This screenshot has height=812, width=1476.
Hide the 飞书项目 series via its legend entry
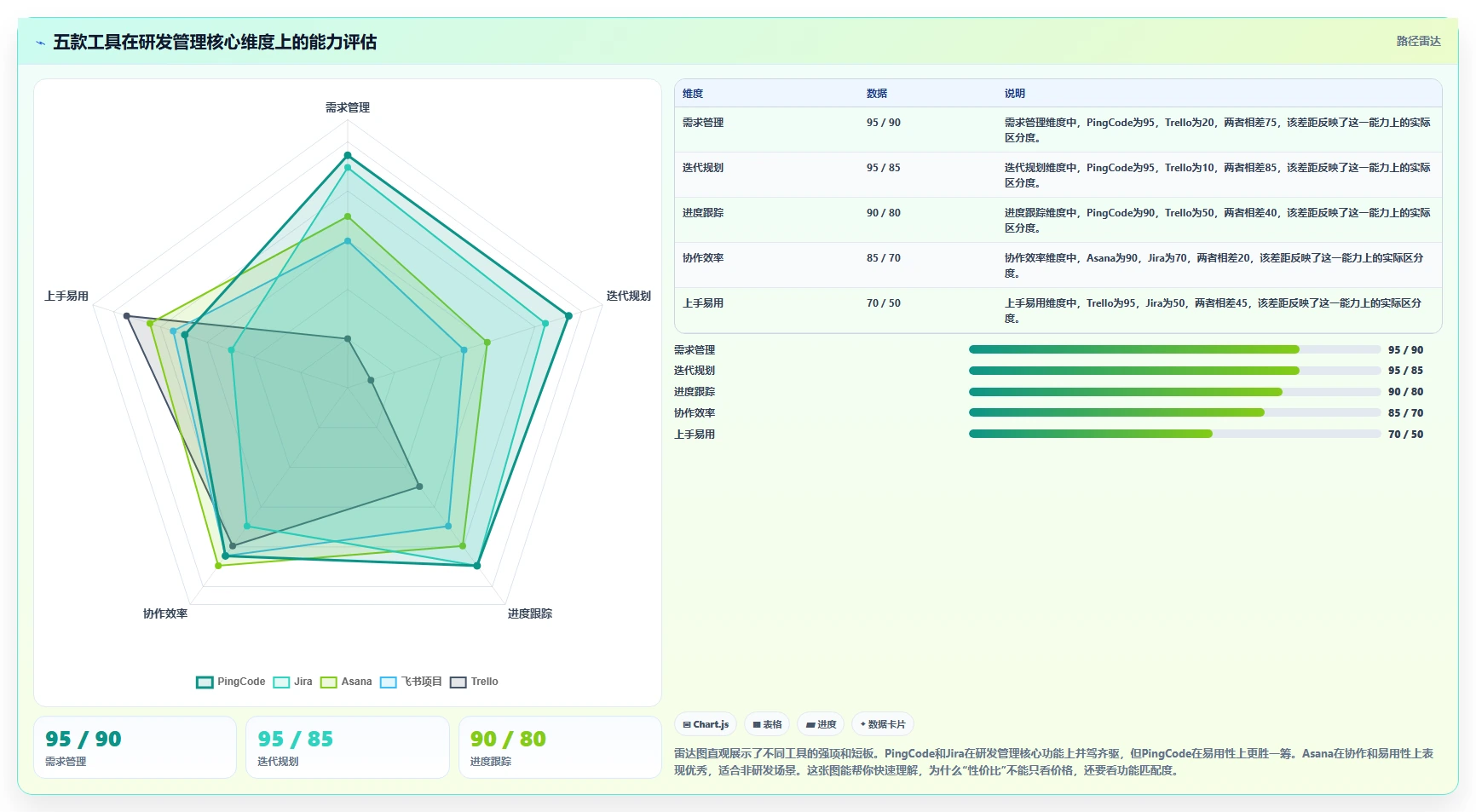411,682
